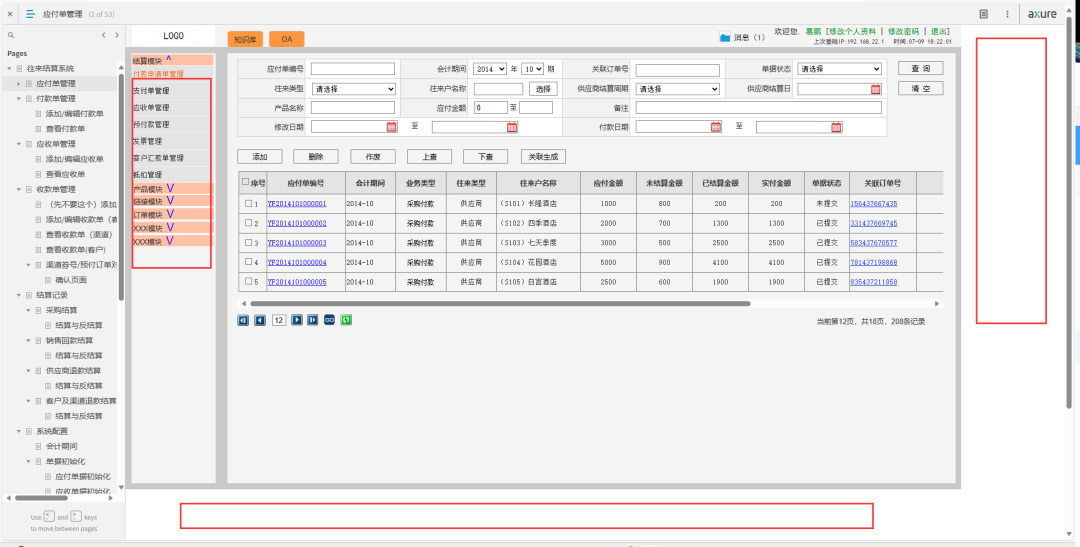Open the OA tab

point(287,39)
